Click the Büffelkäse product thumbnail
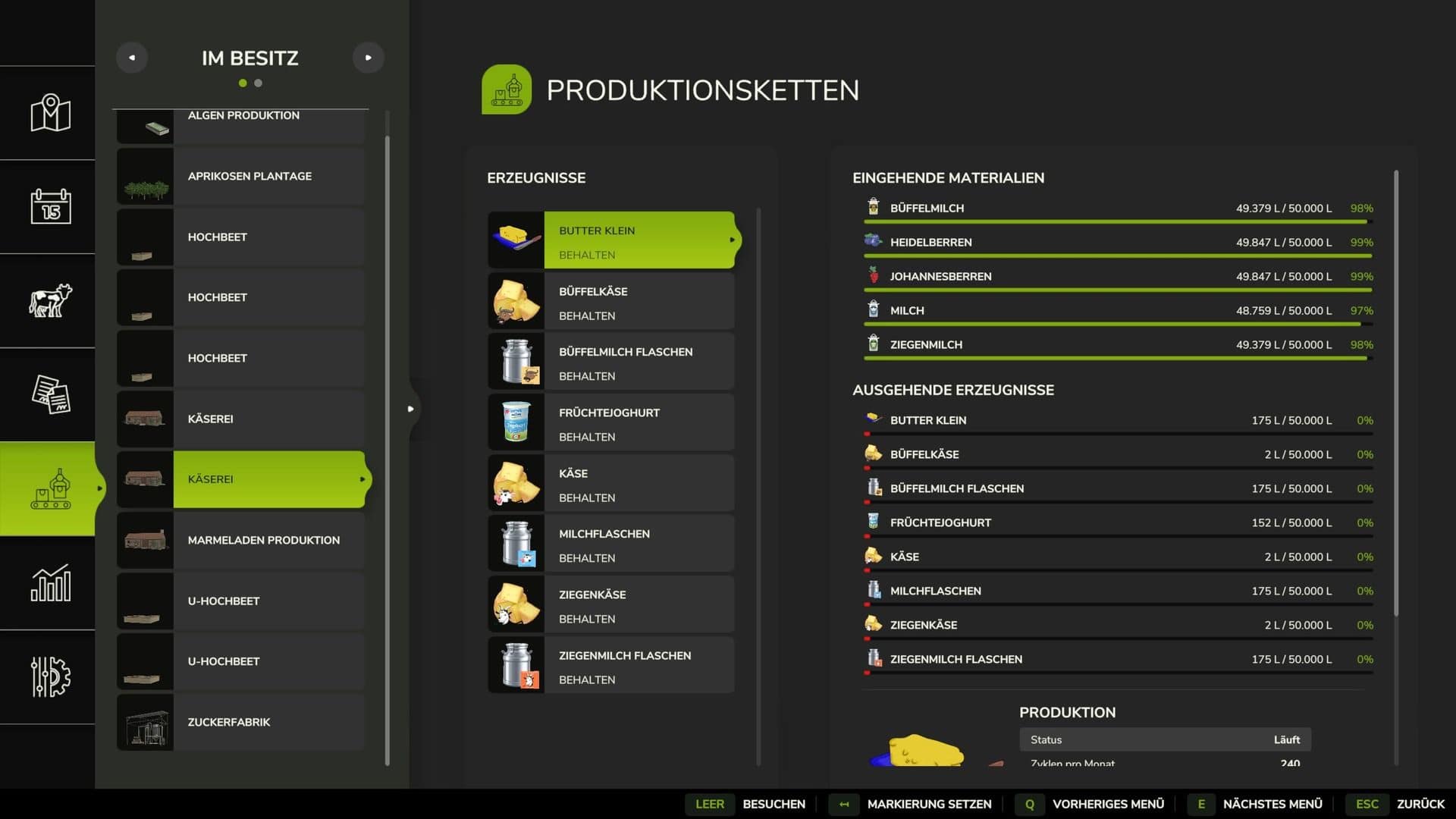Screen dimensions: 1456x819 [x=516, y=301]
